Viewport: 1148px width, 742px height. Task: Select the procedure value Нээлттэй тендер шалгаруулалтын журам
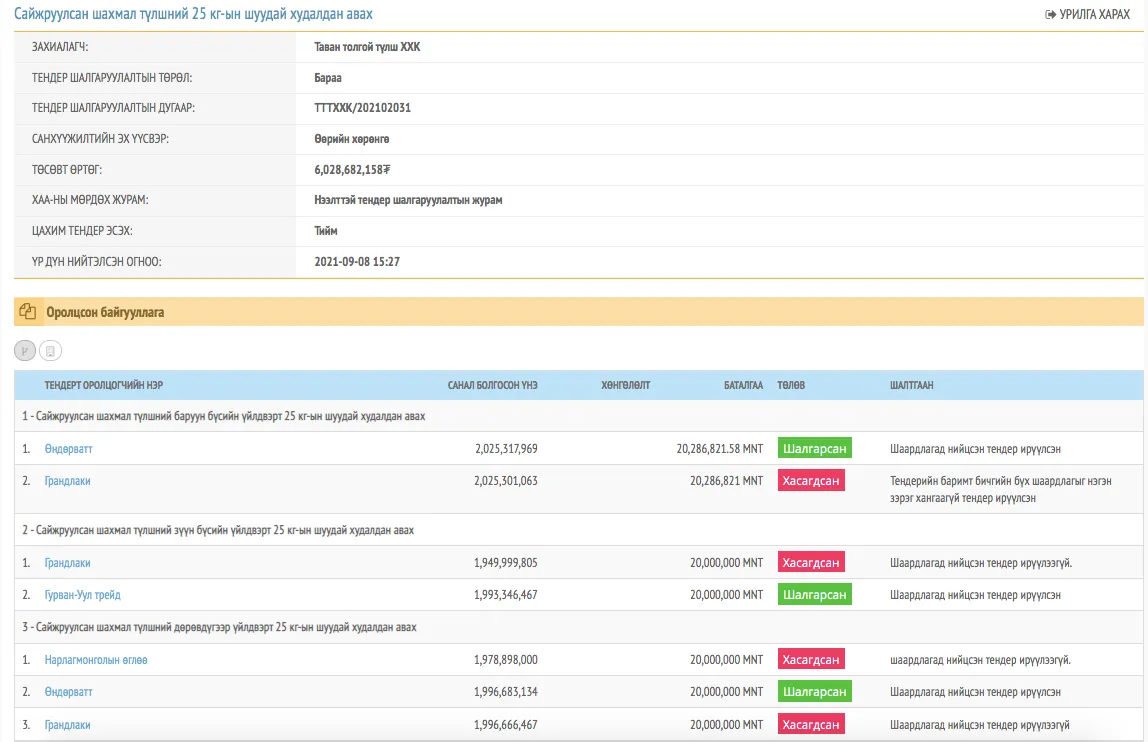pos(409,200)
